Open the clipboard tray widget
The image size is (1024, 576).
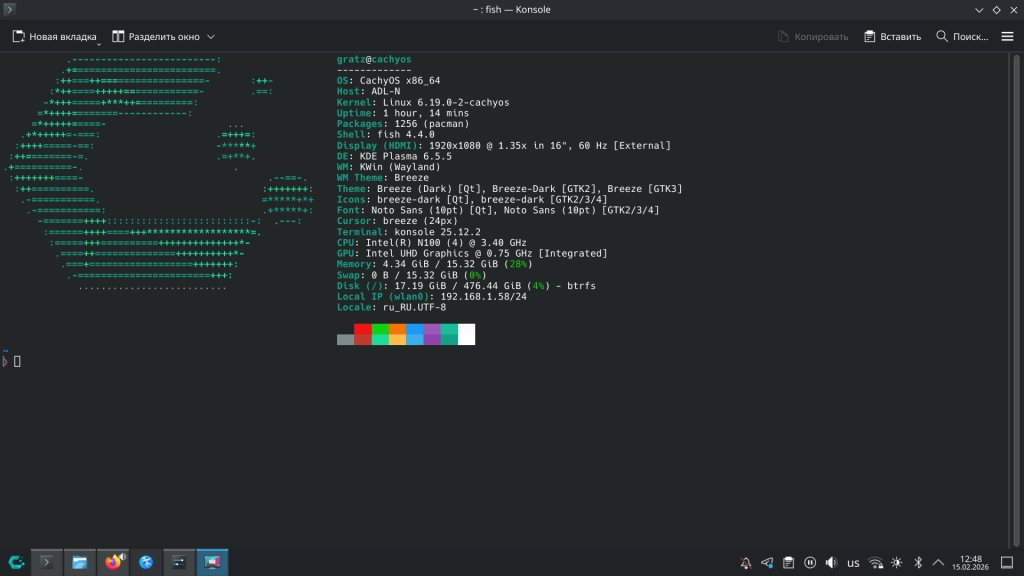coord(788,562)
